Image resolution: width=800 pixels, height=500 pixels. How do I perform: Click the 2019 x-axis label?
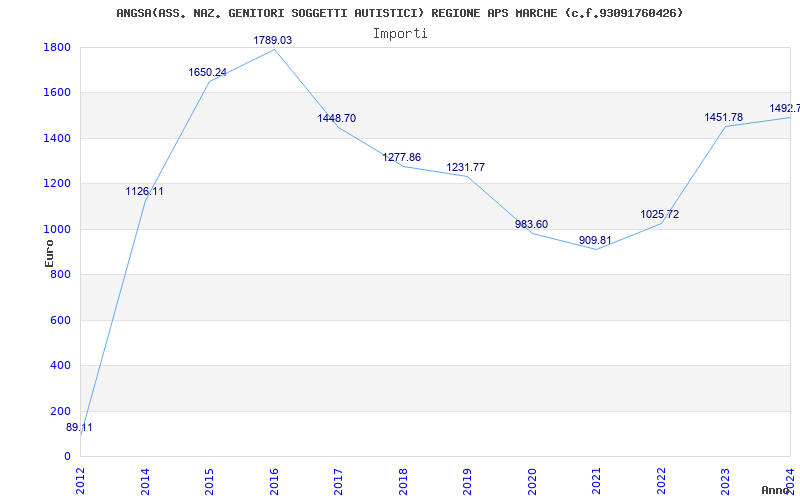tap(467, 481)
